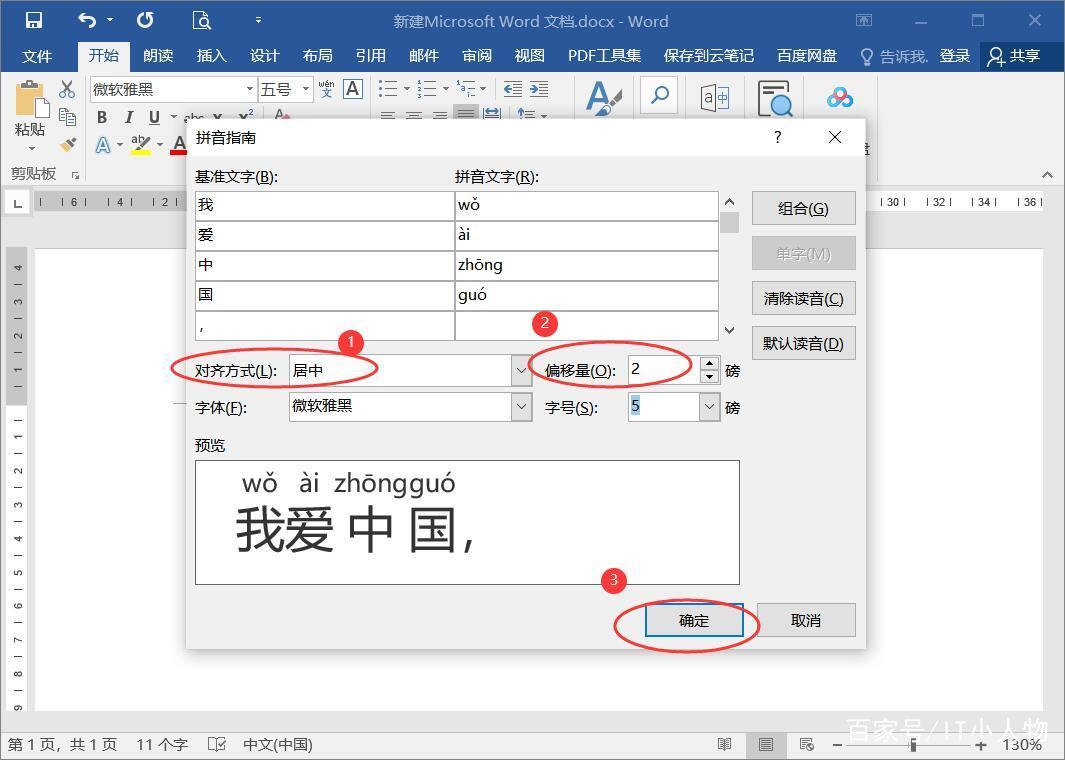Toggle Superscript x² formatting
The image size is (1065, 760).
tap(246, 115)
